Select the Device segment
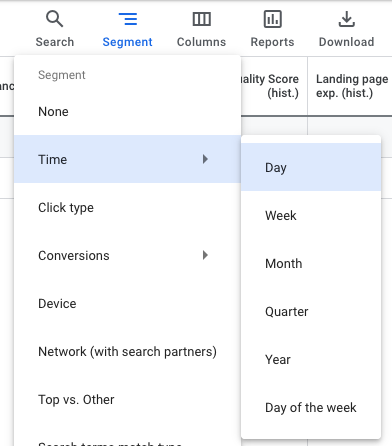This screenshot has height=446, width=392. 127,303
